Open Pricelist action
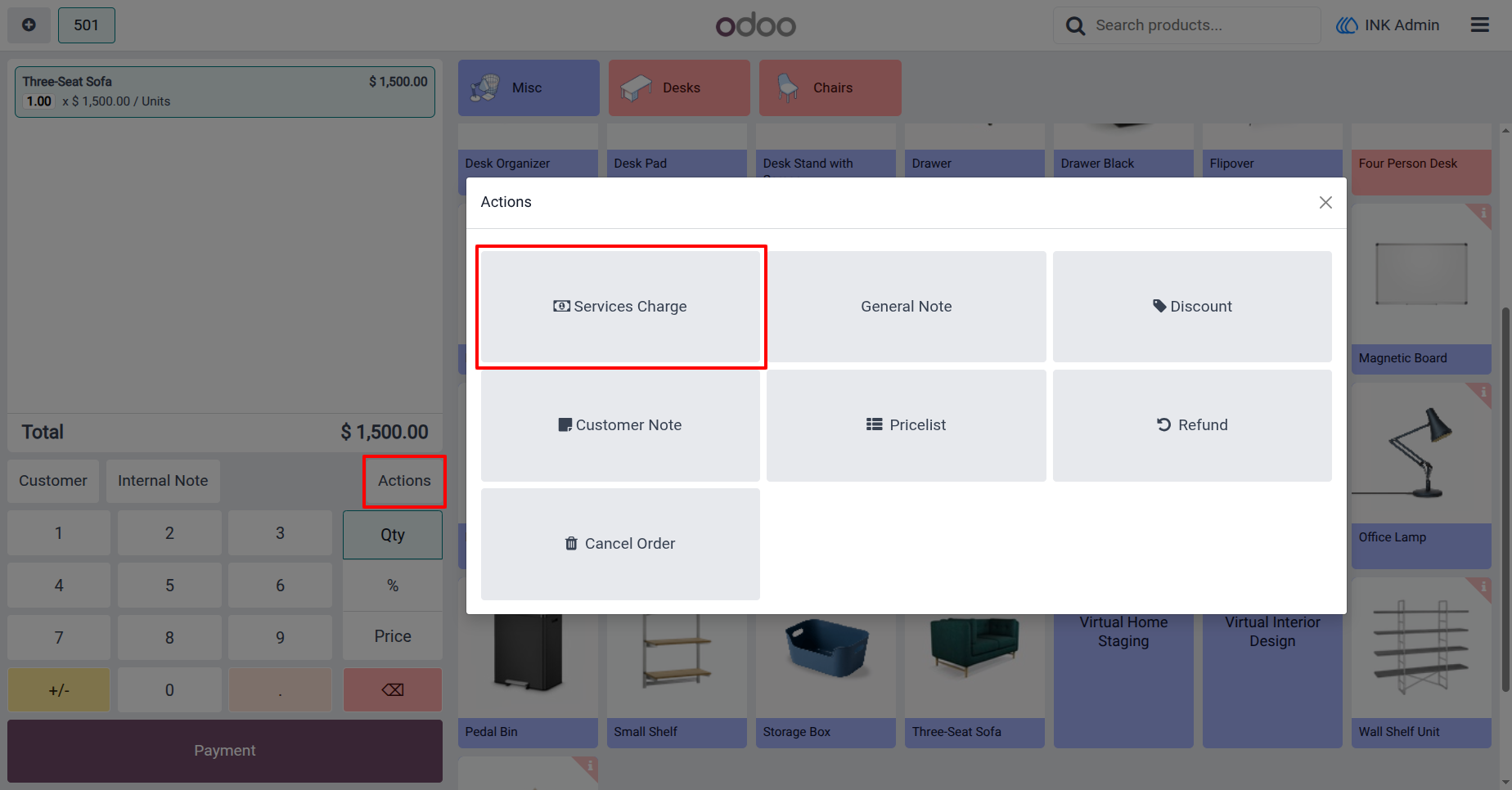Viewport: 1512px width, 790px height. tap(907, 425)
